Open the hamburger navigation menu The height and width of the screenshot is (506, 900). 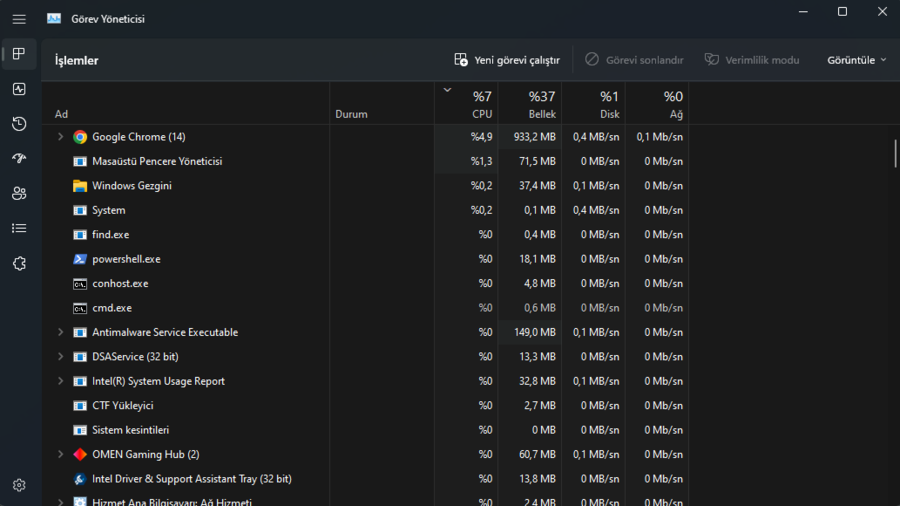pos(19,18)
